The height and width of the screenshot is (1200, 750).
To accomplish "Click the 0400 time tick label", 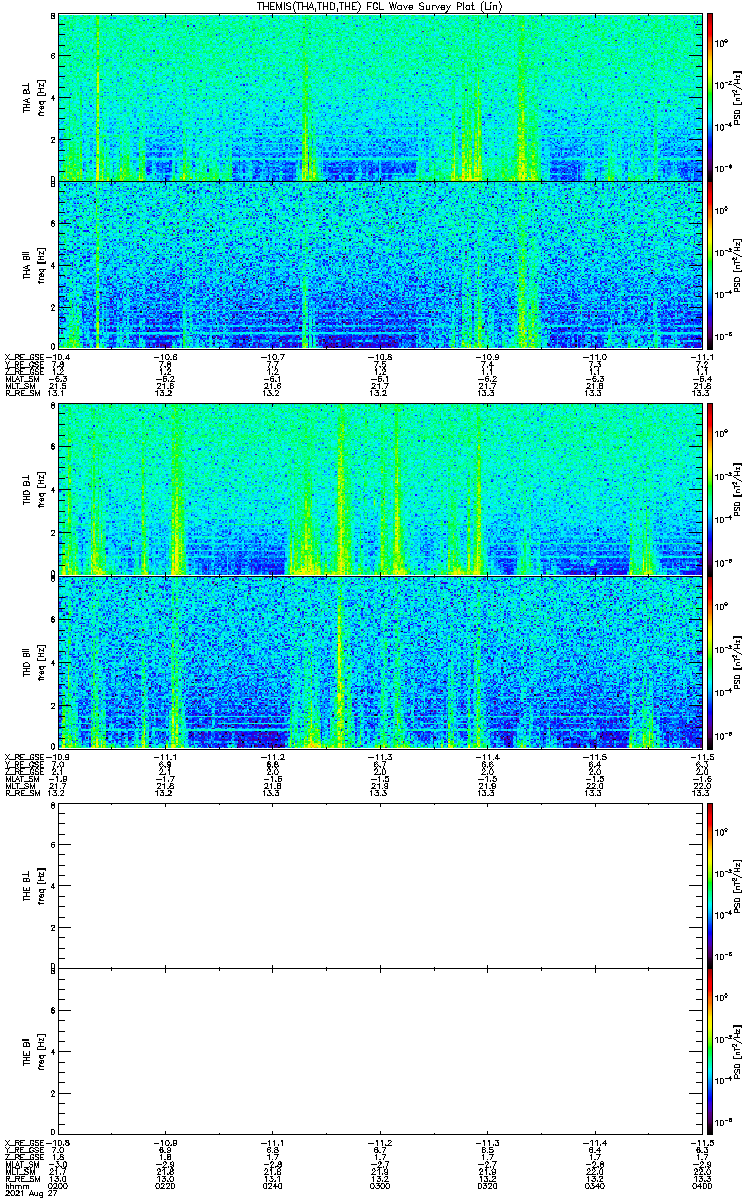I will (x=700, y=1186).
